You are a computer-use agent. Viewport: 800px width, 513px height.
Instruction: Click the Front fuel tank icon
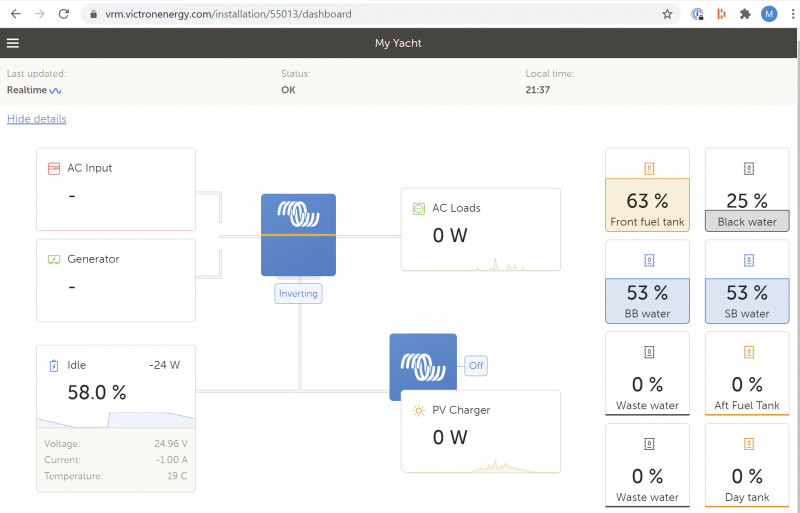pos(647,168)
